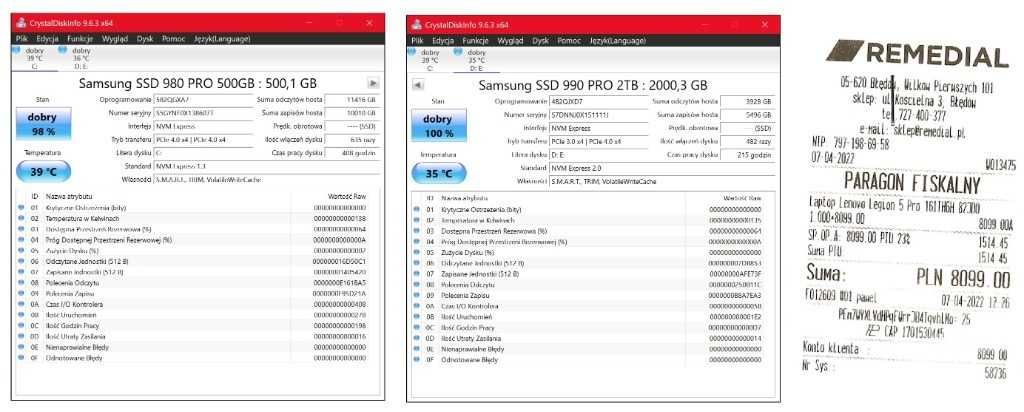Viewport: 1024px width, 412px height.
Task: Click status dot of Zapisane Jednostki in 990 PRO window
Action: click(x=417, y=274)
